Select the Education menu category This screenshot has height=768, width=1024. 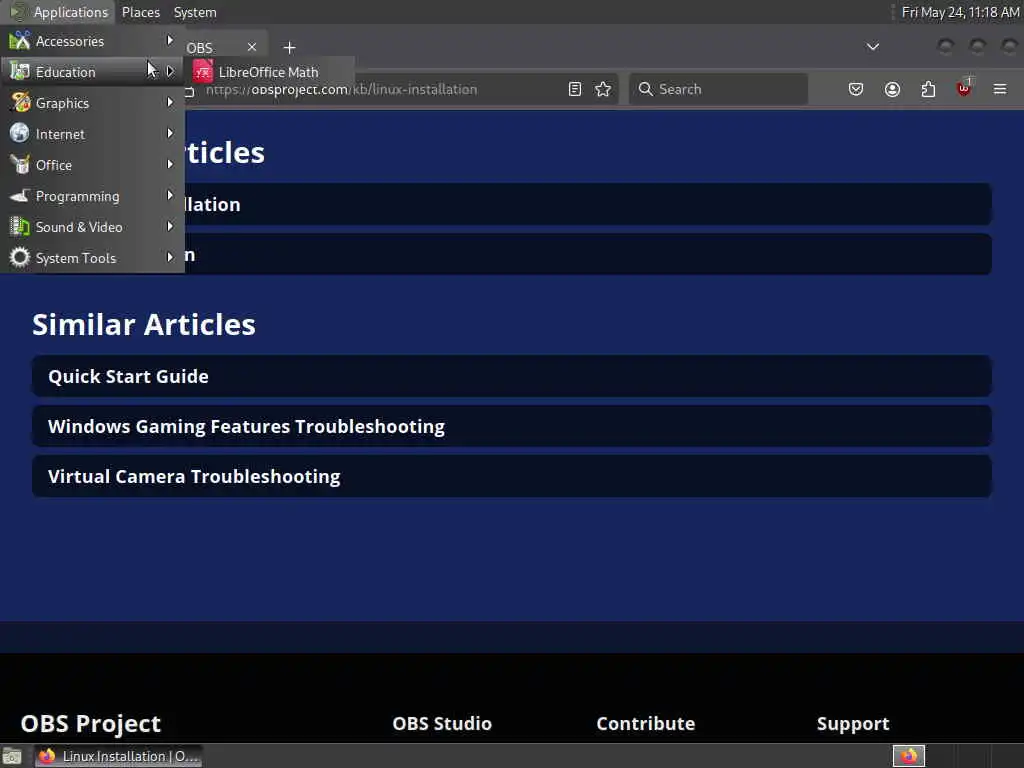(x=92, y=72)
